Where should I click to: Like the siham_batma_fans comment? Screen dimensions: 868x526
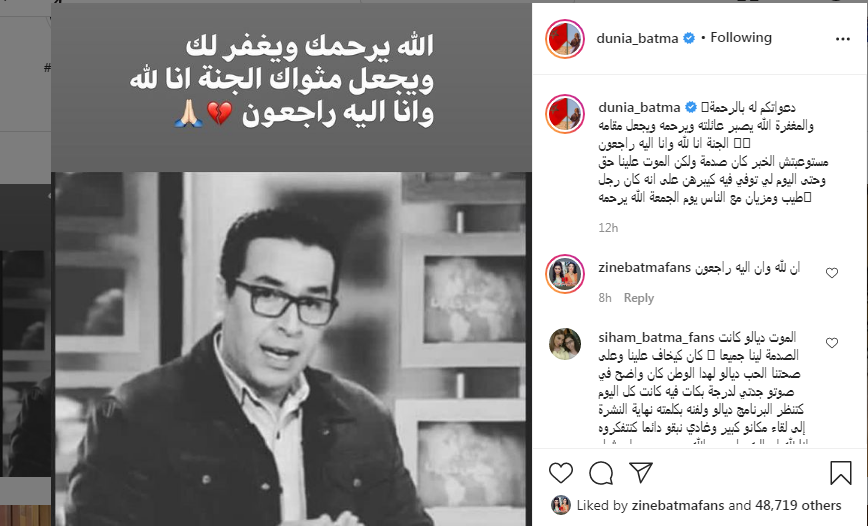(x=831, y=343)
